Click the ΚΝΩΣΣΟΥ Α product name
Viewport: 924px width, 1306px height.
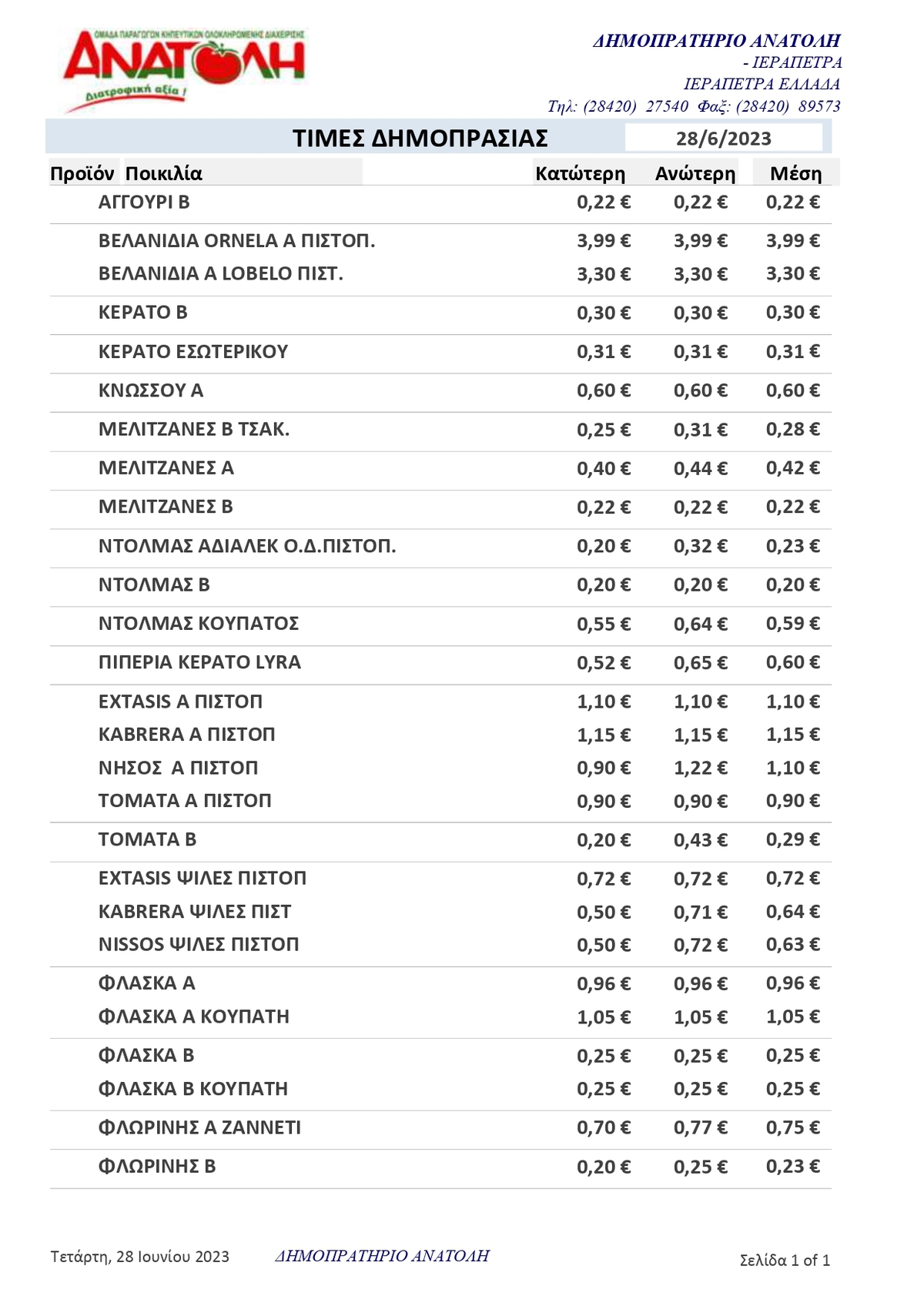coord(151,390)
